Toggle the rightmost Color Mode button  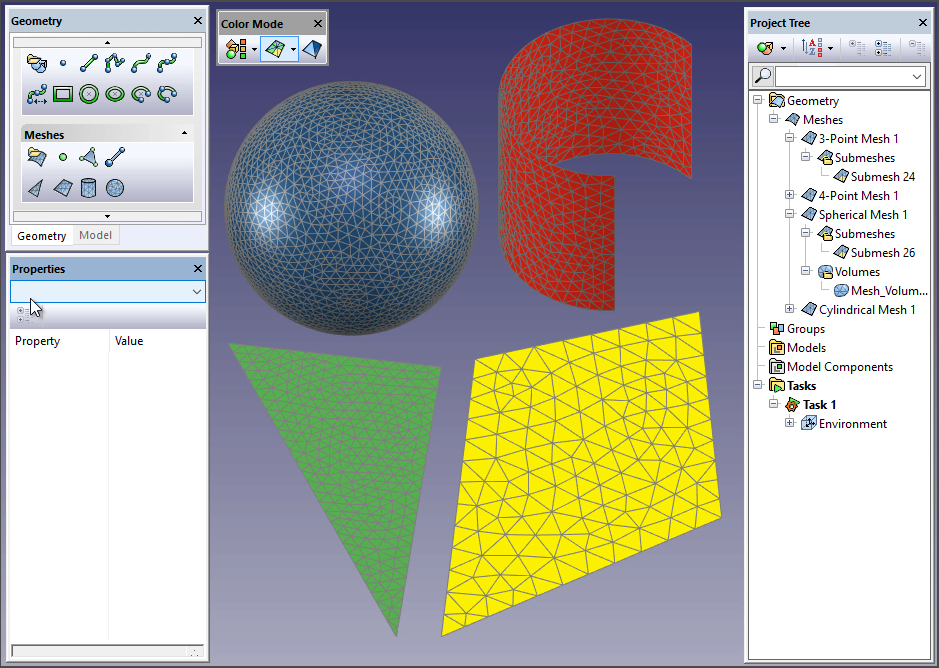[x=313, y=48]
